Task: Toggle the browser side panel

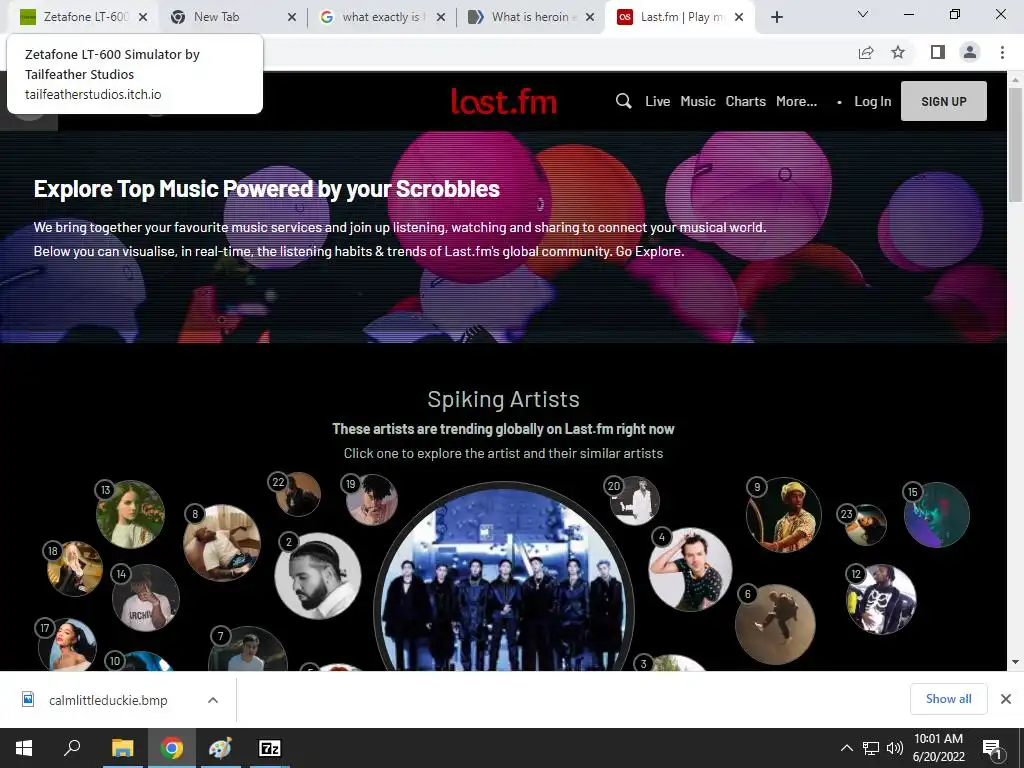Action: point(938,52)
